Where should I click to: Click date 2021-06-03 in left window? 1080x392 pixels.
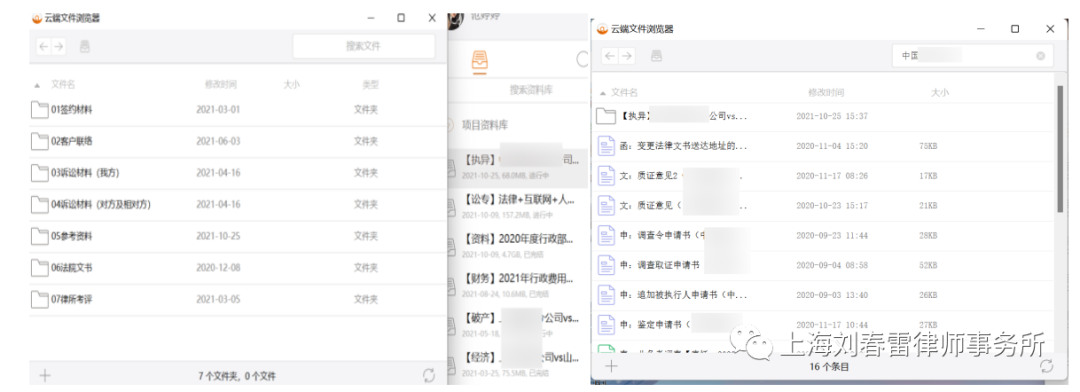[x=218, y=141]
